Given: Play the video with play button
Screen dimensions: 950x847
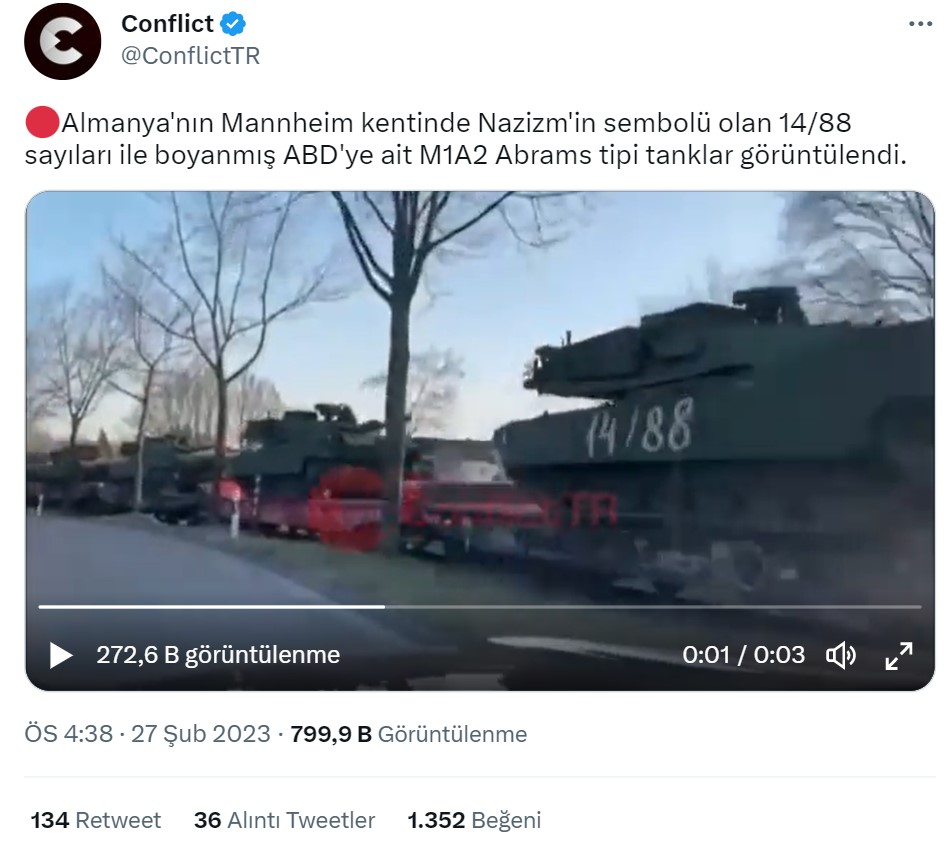Looking at the screenshot, I should pos(61,655).
